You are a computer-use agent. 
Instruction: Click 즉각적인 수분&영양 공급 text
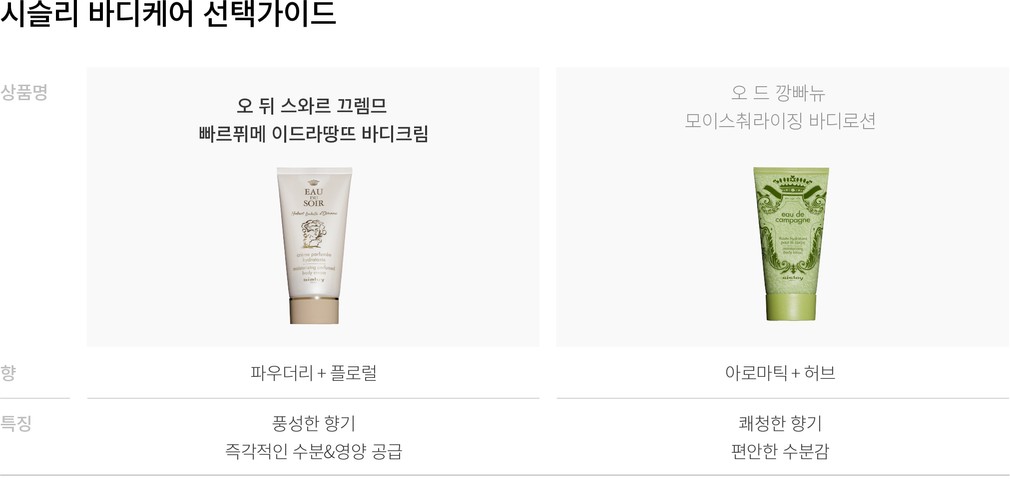[314, 451]
